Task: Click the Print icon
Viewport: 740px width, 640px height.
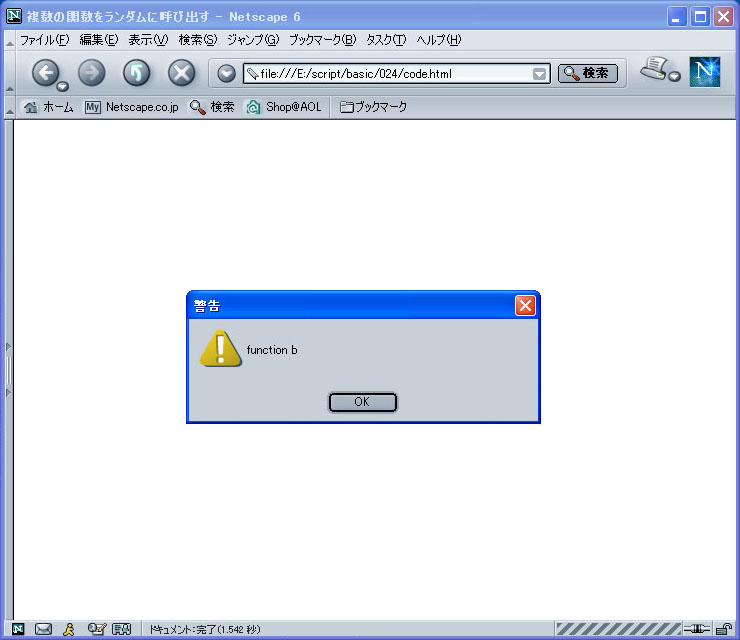Action: pos(654,68)
